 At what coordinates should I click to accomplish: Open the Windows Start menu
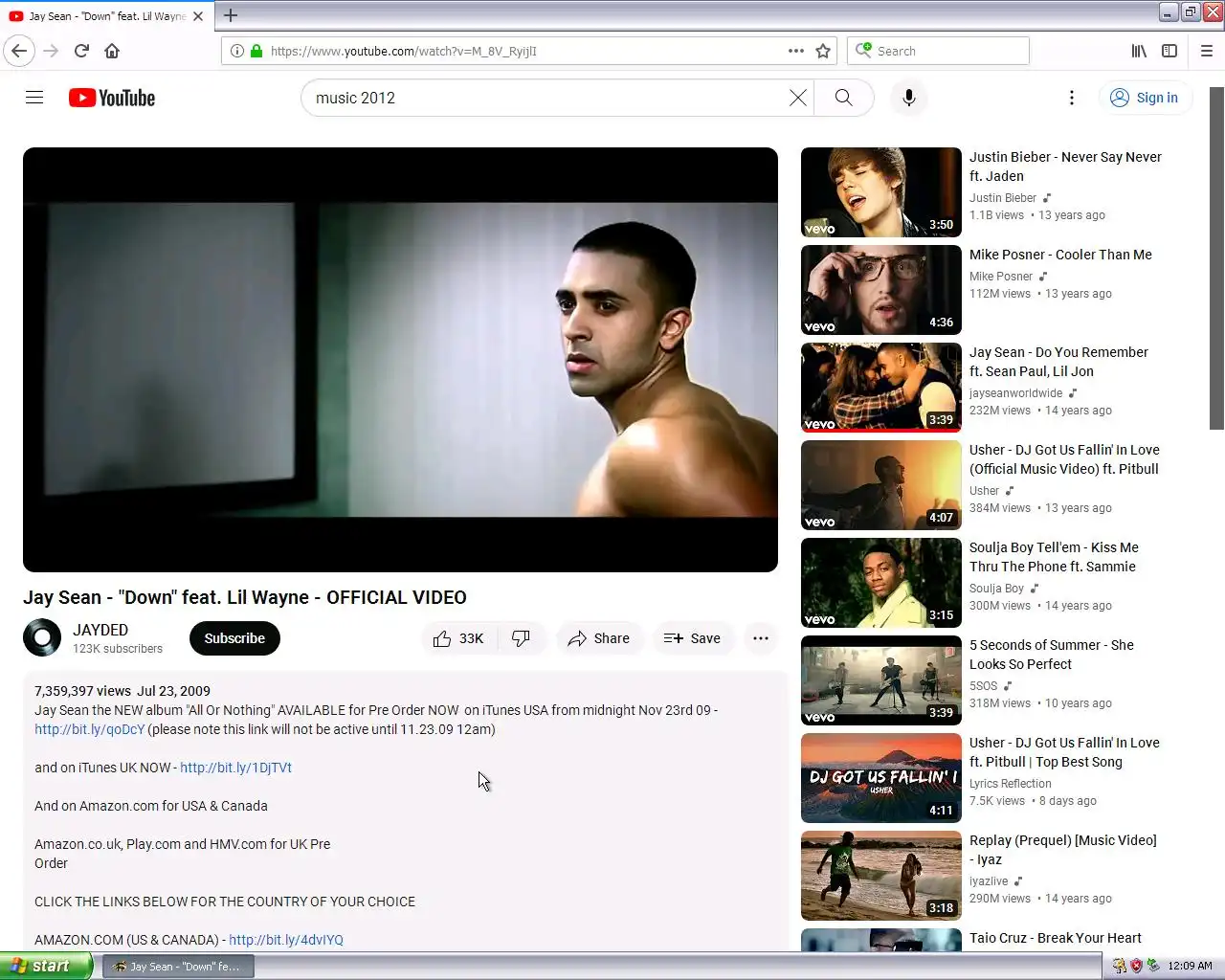46,966
